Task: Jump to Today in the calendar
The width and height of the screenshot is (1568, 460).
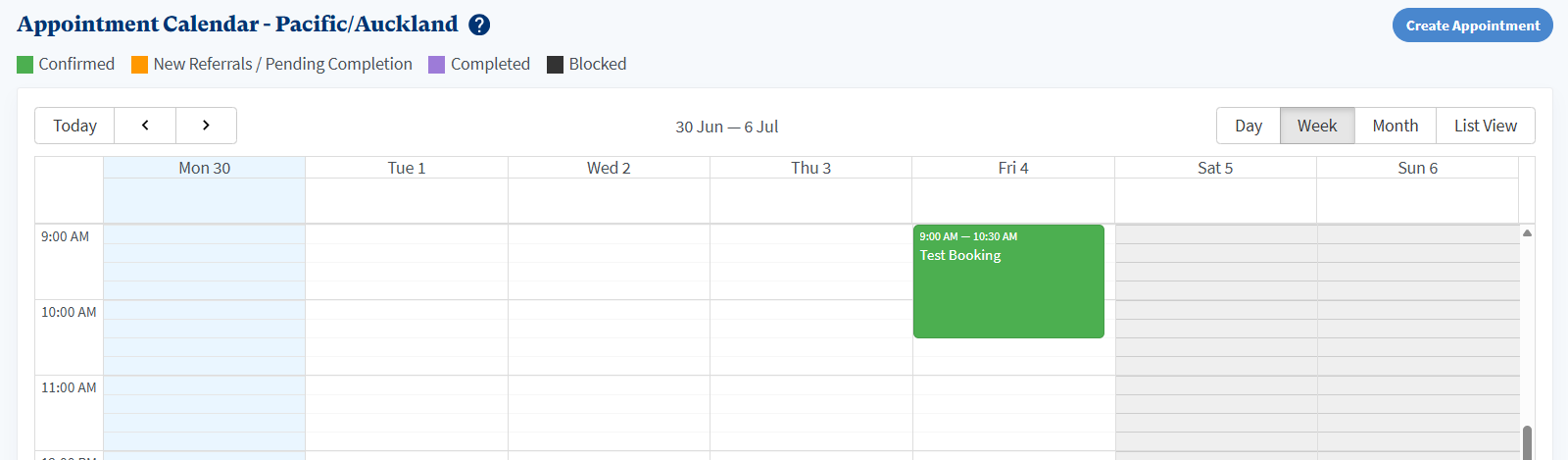Action: (x=74, y=126)
